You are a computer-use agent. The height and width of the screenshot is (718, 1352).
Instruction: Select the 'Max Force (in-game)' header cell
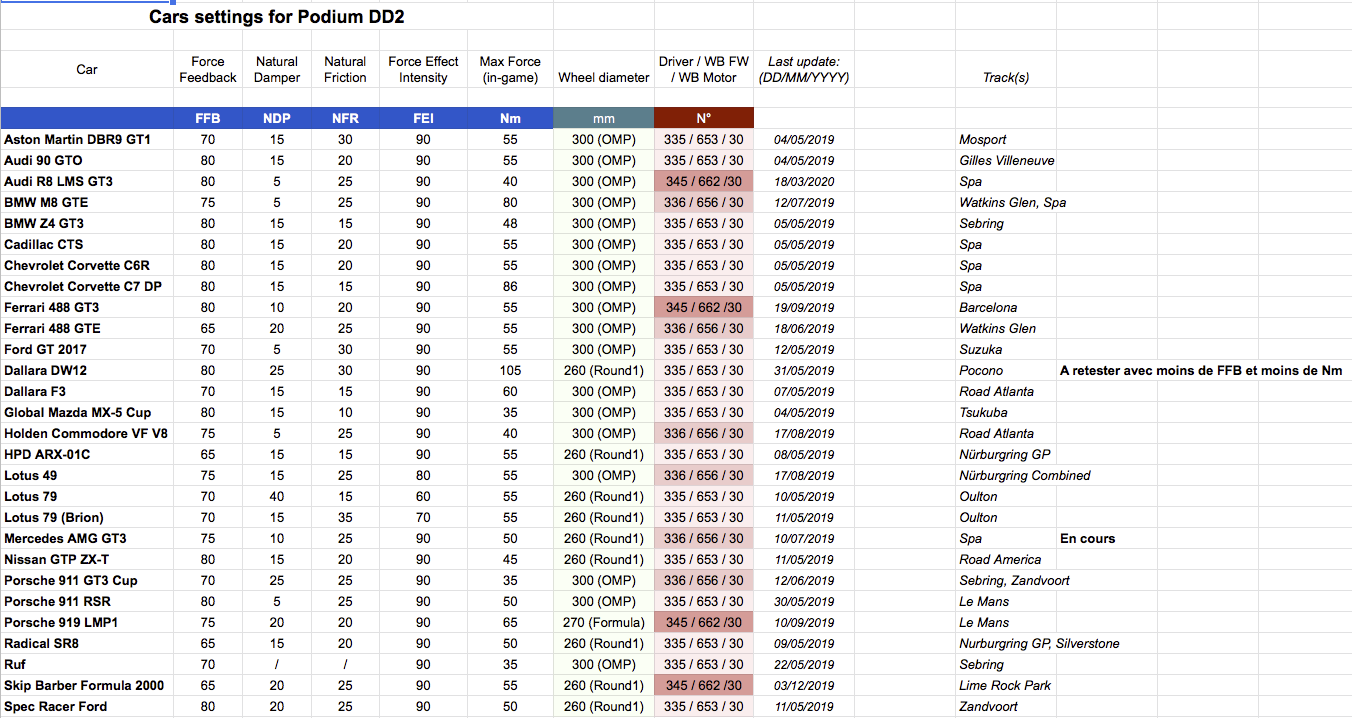click(x=510, y=69)
